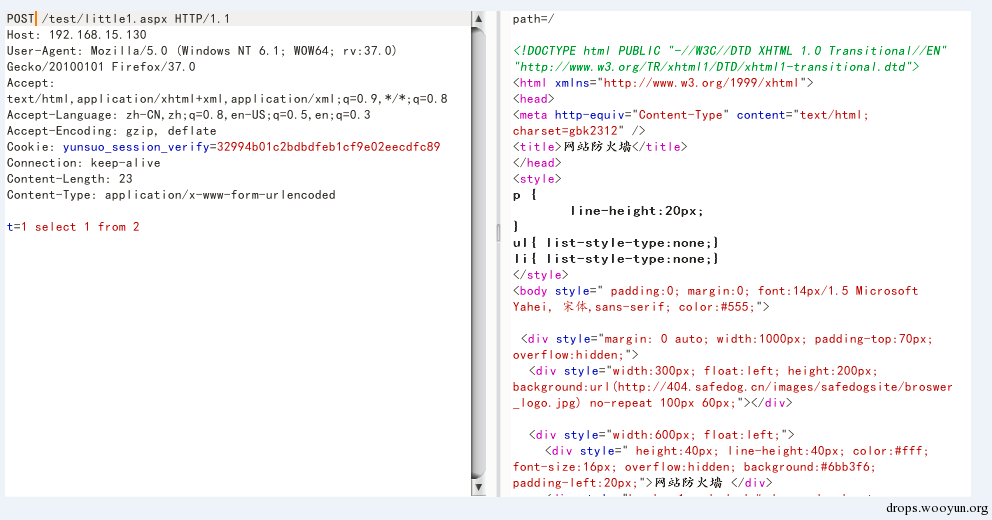Image resolution: width=992 pixels, height=520 pixels.
Task: Click the html xmlns tag line
Action: pos(663,83)
